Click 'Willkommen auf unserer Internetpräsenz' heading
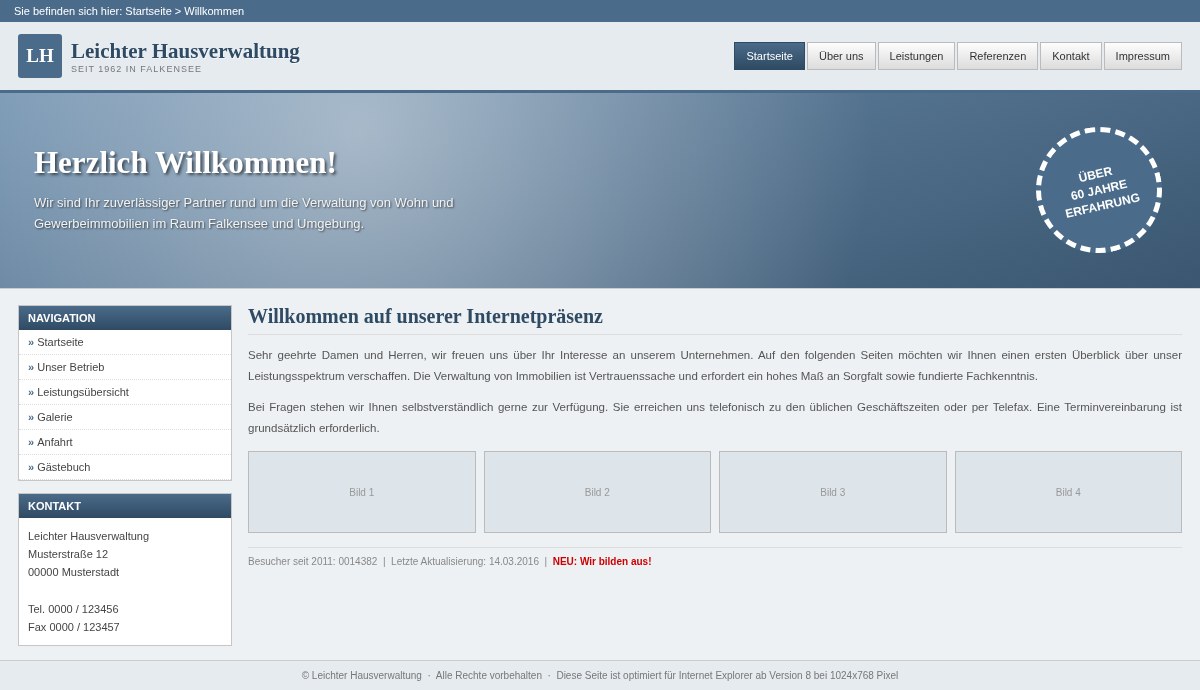 tap(425, 316)
